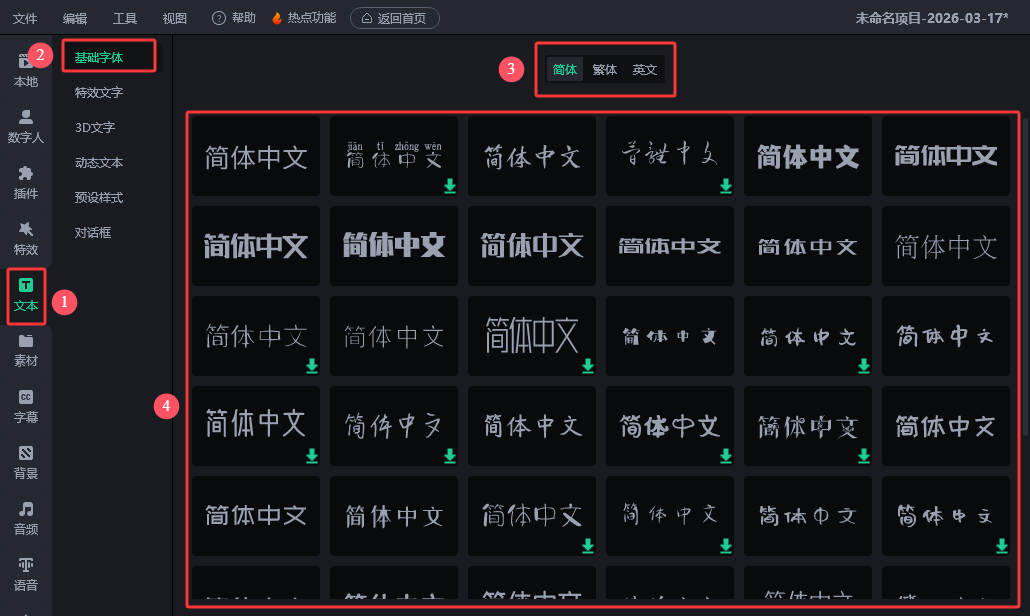The height and width of the screenshot is (616, 1030).
Task: Select 动态文本 in text categories
Action: tap(99, 163)
